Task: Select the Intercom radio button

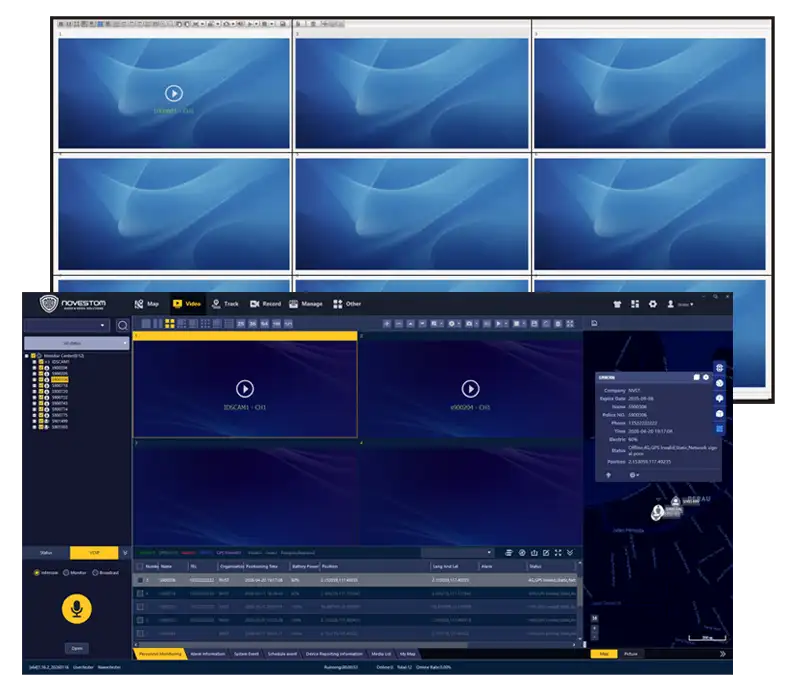Action: coord(37,573)
